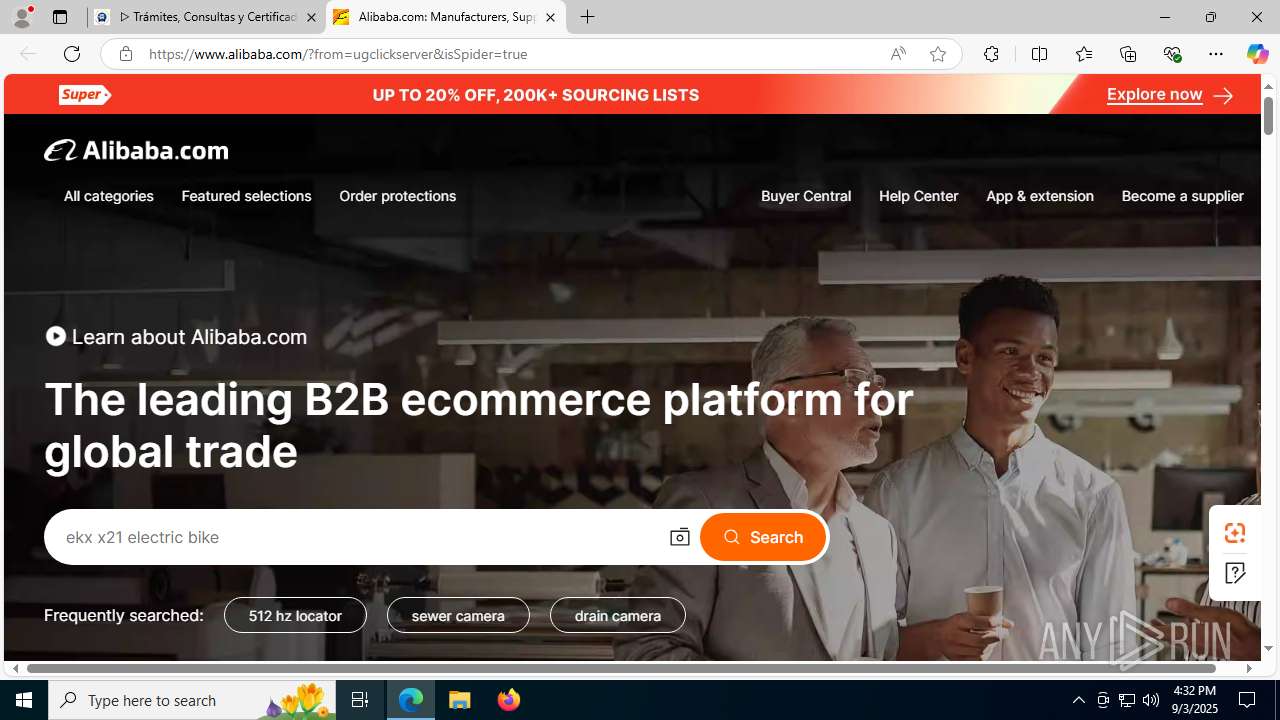Open Split screen icon
1280x720 pixels.
[x=1040, y=54]
